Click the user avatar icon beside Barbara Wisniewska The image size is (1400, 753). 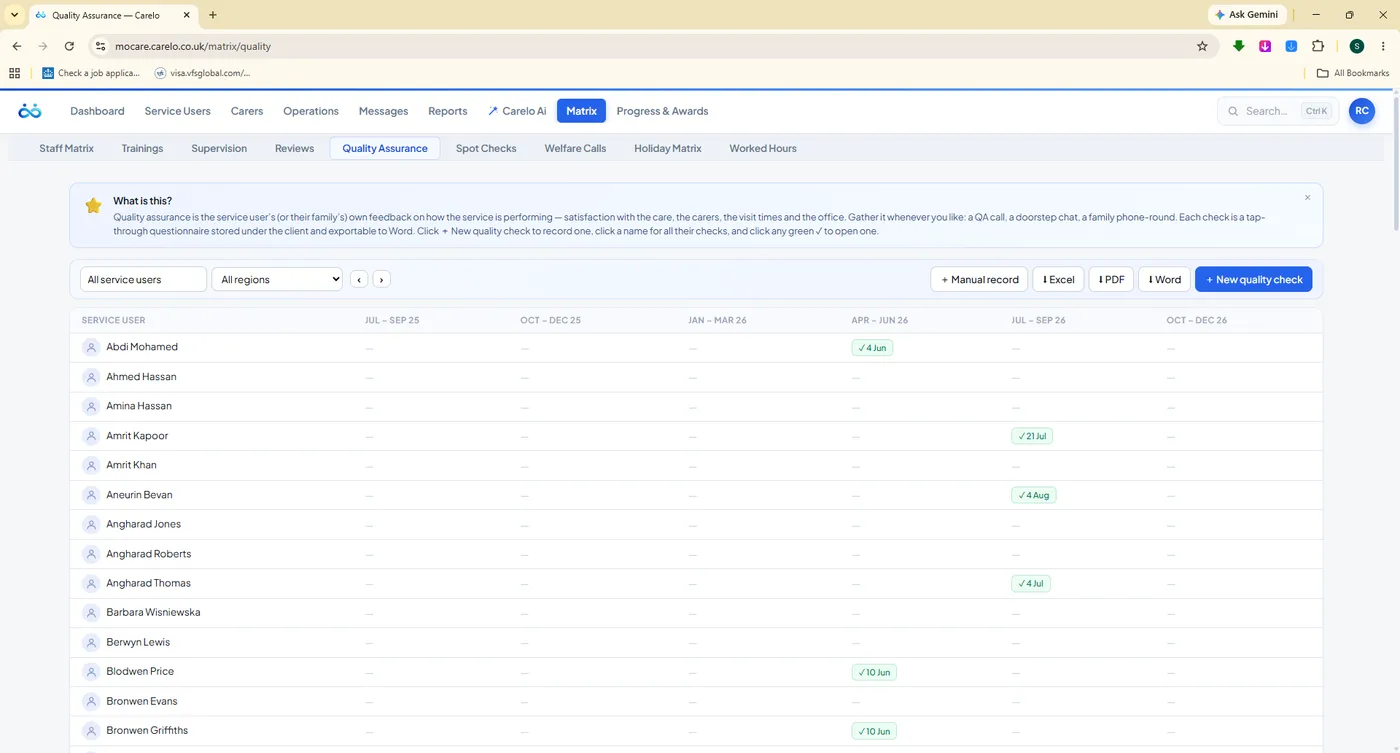point(91,613)
